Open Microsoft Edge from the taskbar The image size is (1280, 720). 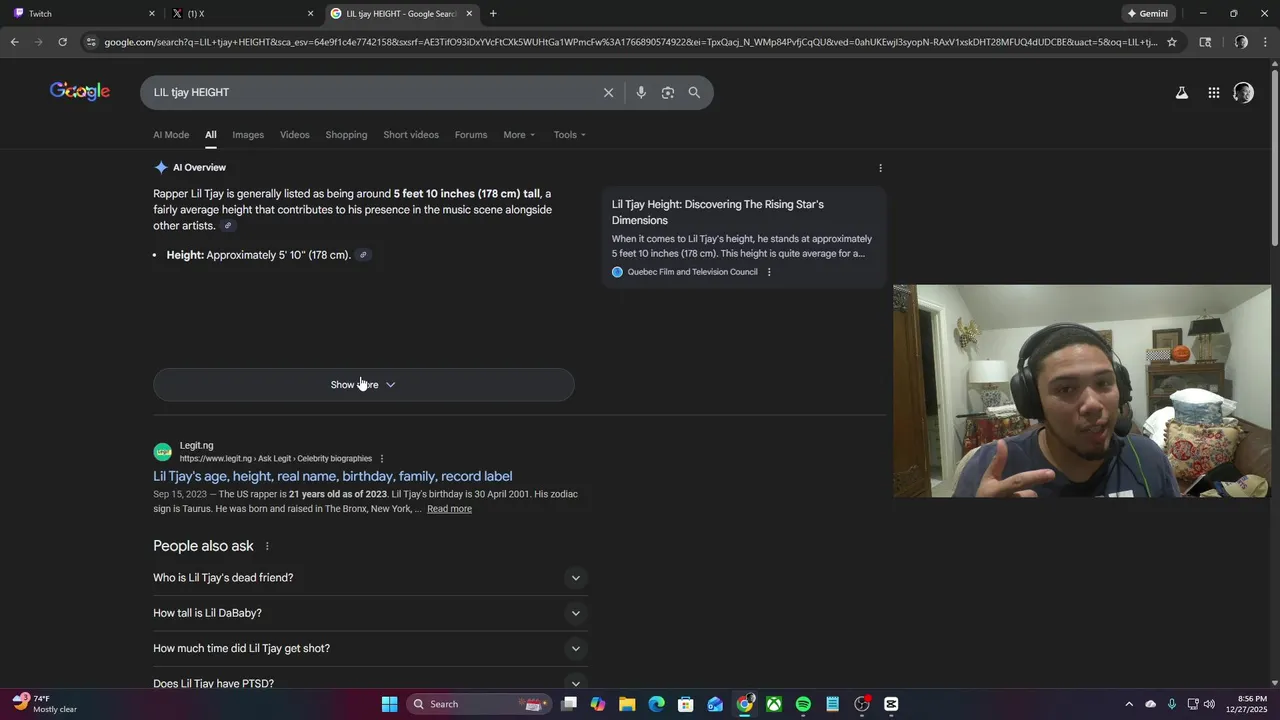point(656,704)
